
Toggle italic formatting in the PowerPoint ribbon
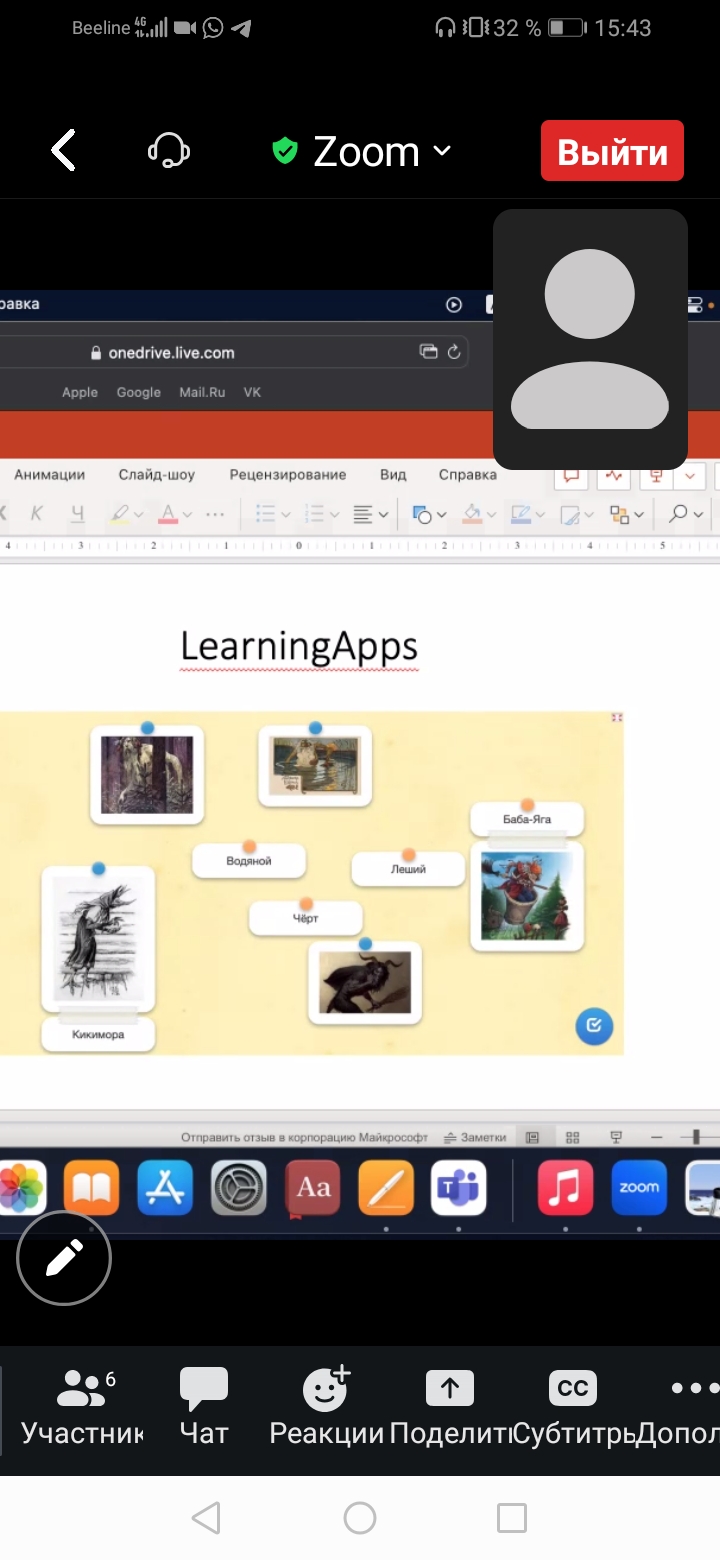pyautogui.click(x=37, y=514)
